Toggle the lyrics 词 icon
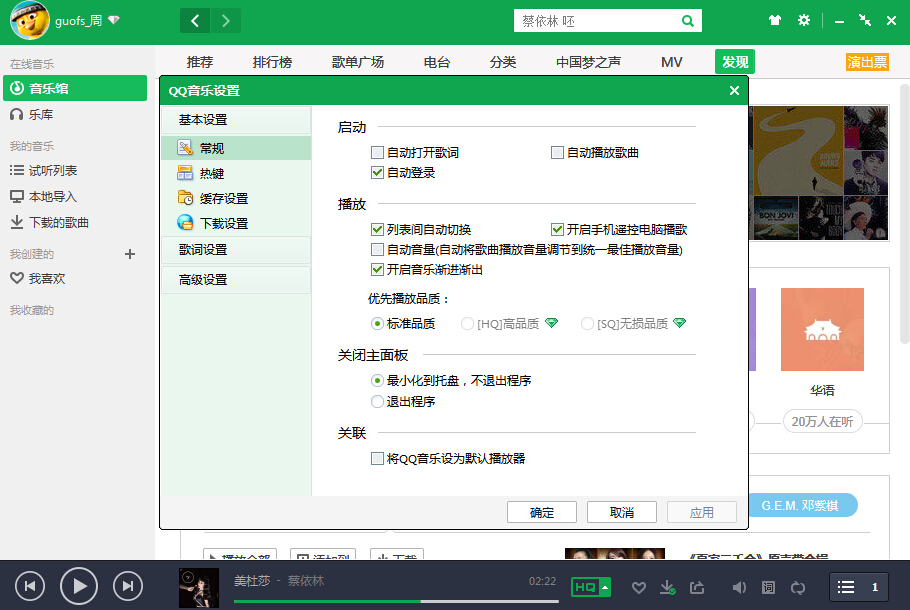This screenshot has width=910, height=610. [x=768, y=587]
